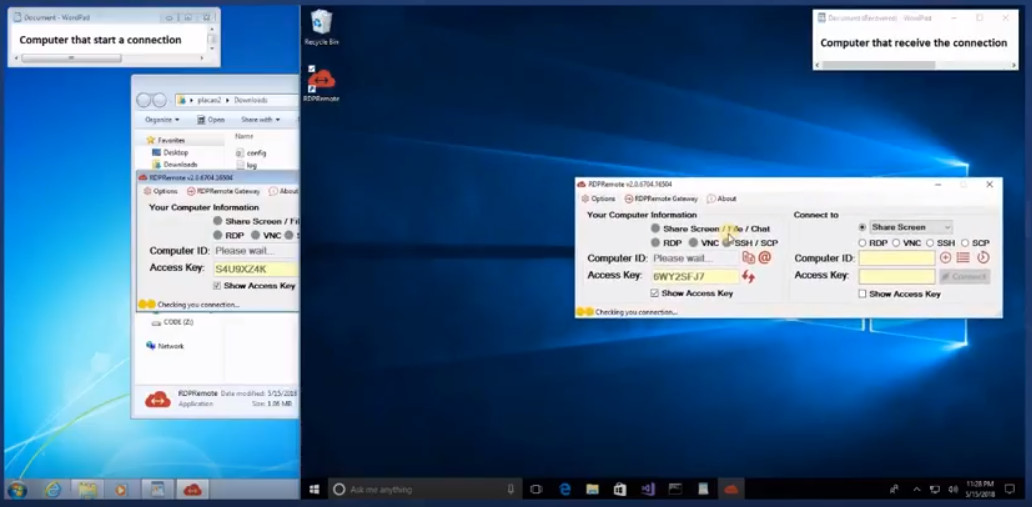The width and height of the screenshot is (1032, 507).
Task: Select the RDP radio button under Connect to
Action: click(x=862, y=243)
